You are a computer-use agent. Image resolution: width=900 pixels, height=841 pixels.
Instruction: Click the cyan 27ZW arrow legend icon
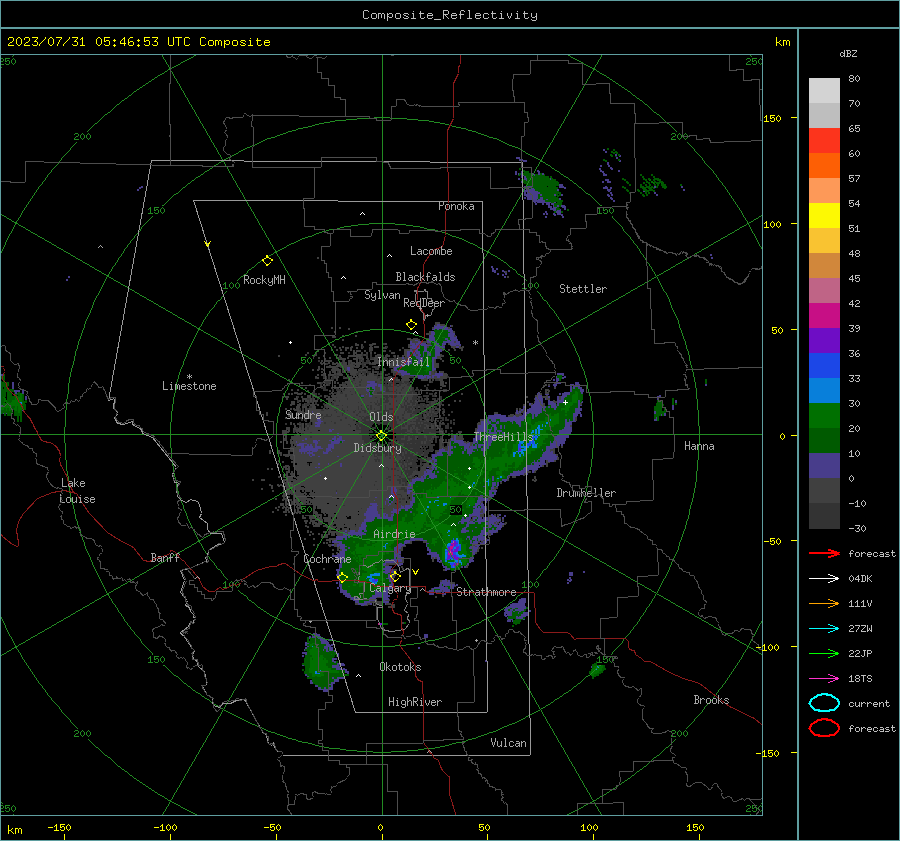click(824, 629)
